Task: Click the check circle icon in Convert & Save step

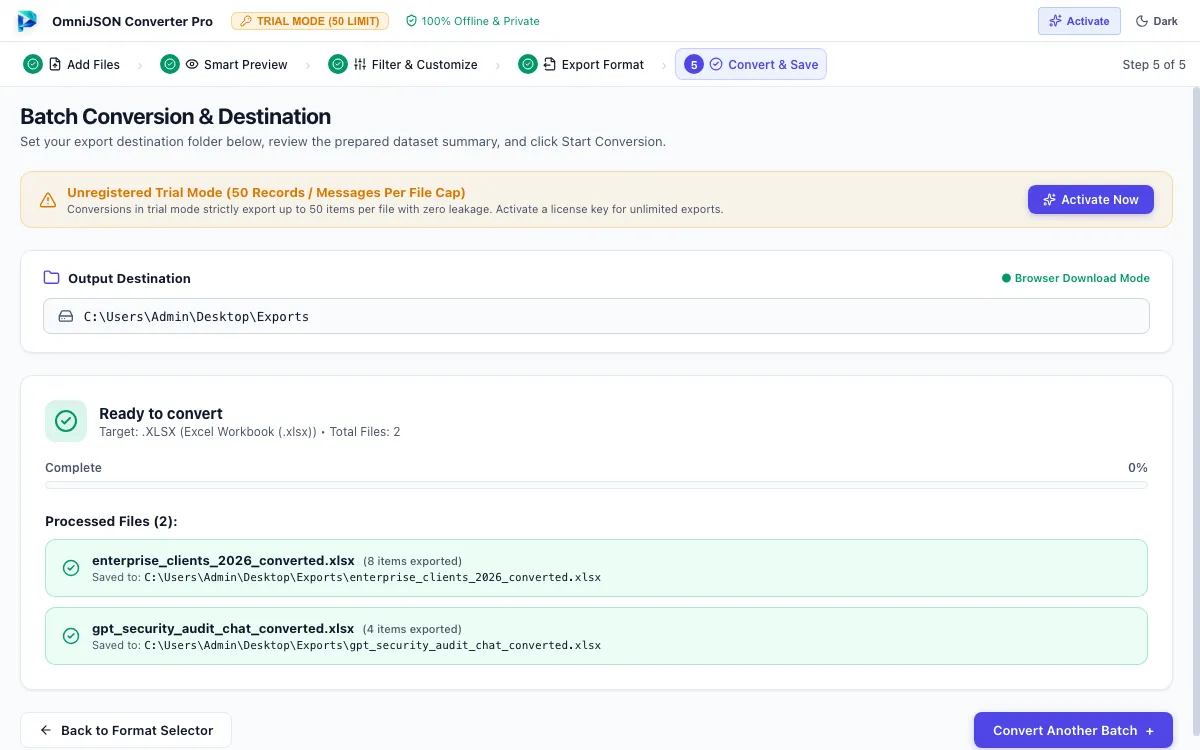Action: [x=716, y=64]
